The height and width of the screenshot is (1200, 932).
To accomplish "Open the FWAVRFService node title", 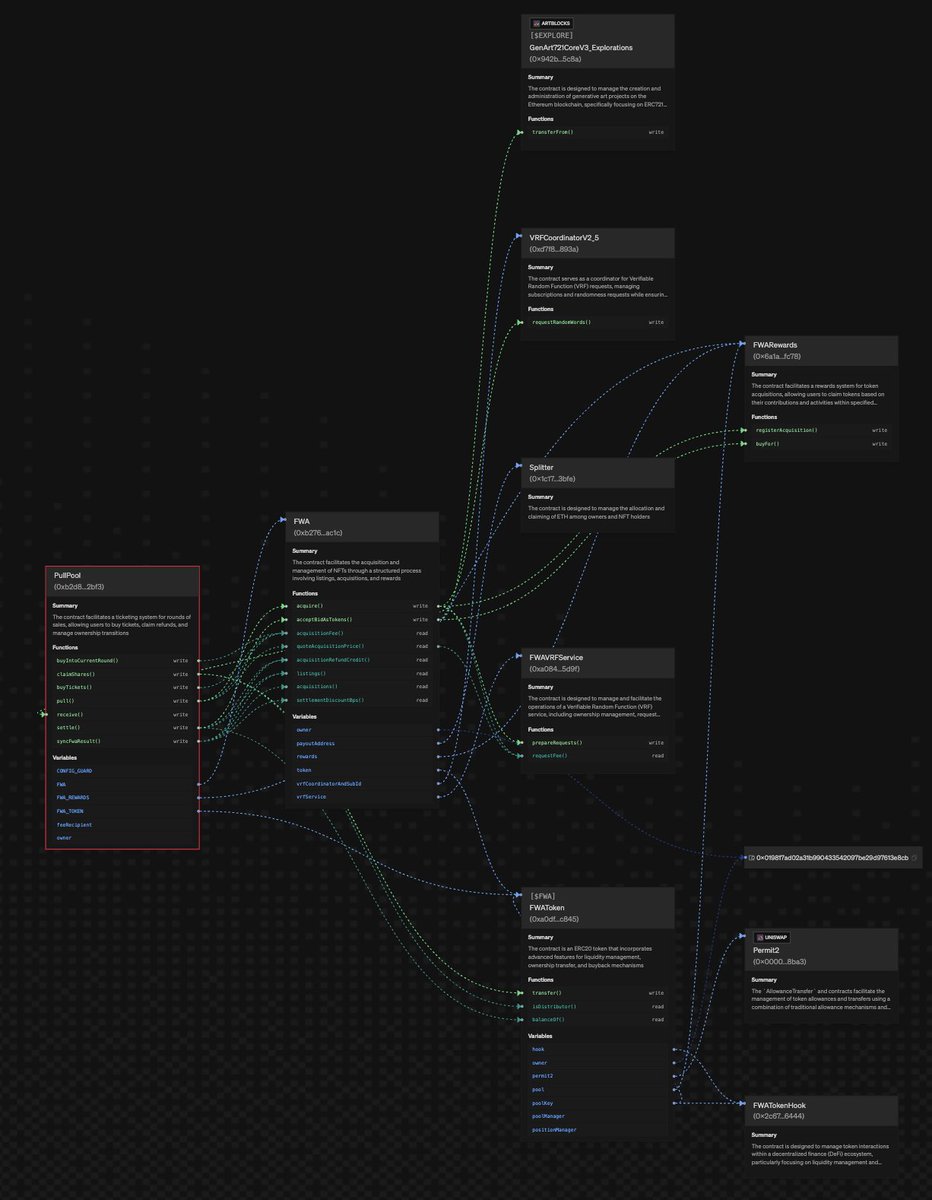I will point(556,658).
